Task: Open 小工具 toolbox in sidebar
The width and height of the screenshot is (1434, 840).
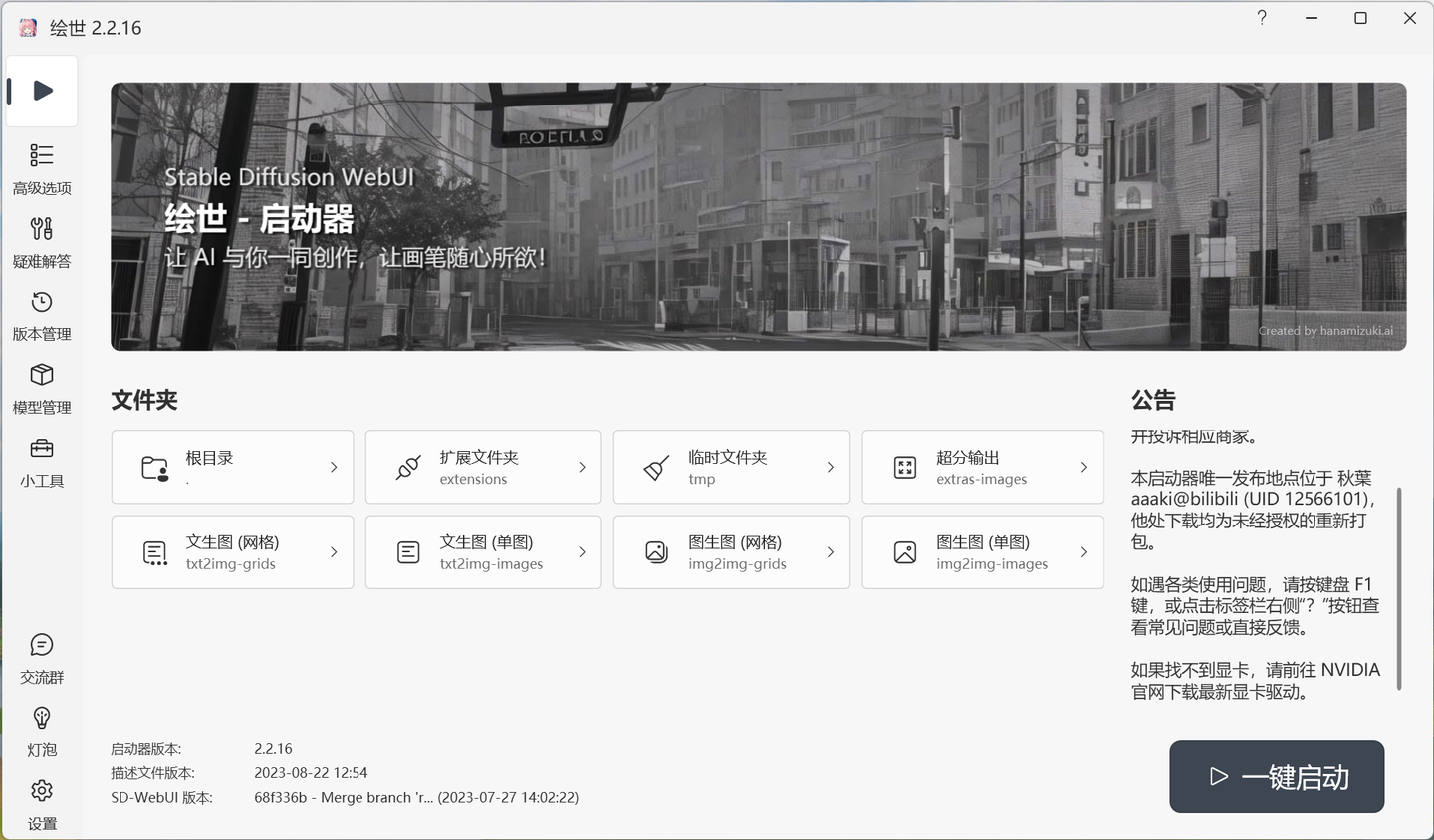Action: [x=42, y=461]
